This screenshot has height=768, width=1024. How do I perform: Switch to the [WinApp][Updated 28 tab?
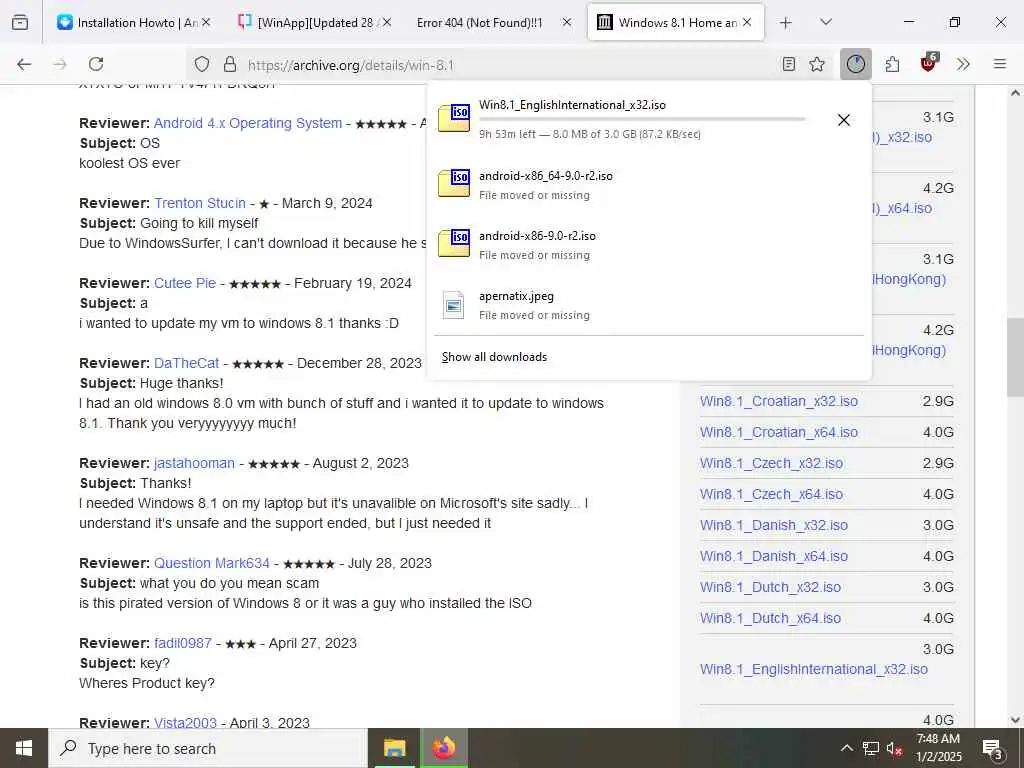(315, 22)
